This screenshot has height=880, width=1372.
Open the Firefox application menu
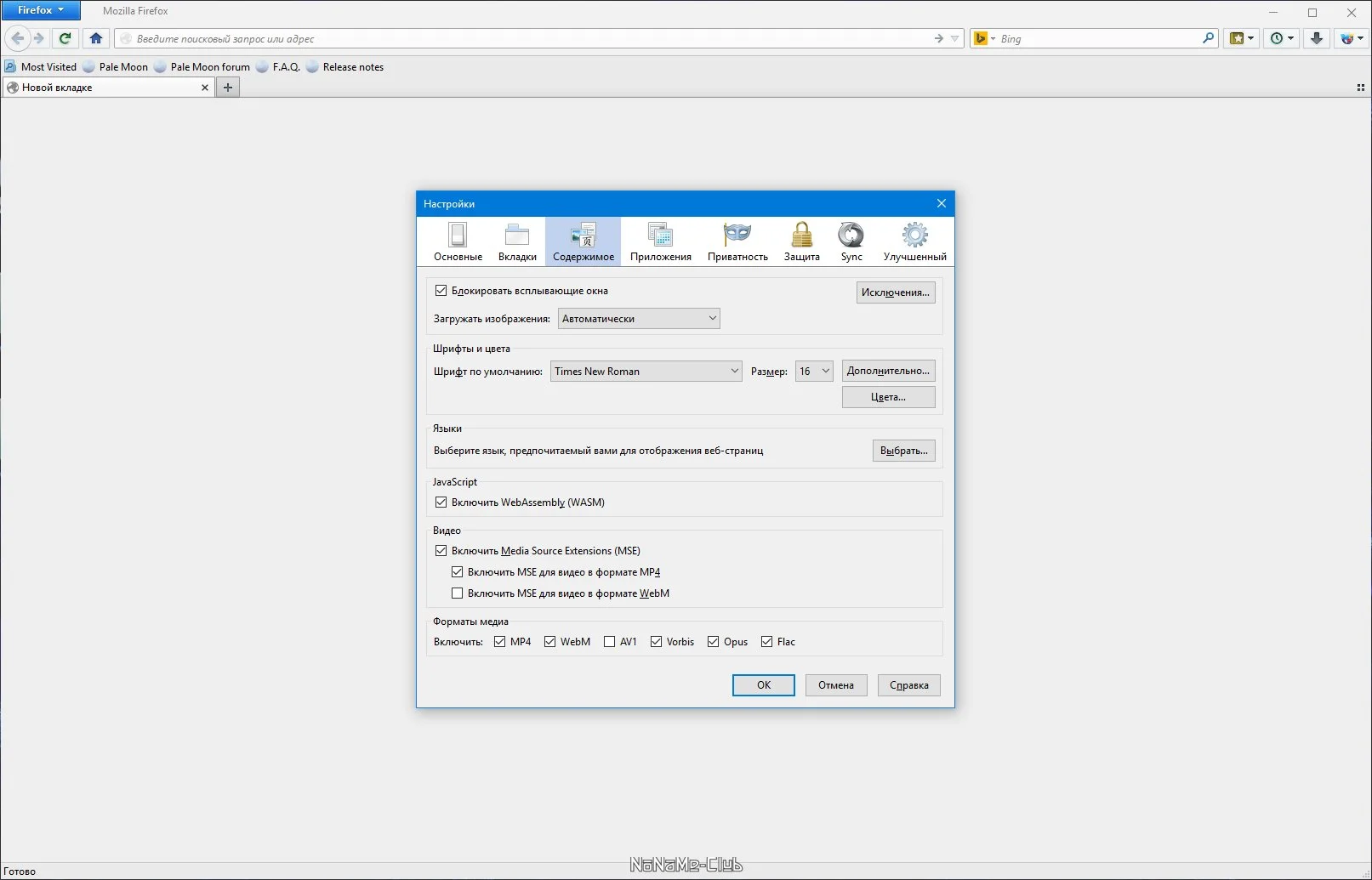(40, 10)
